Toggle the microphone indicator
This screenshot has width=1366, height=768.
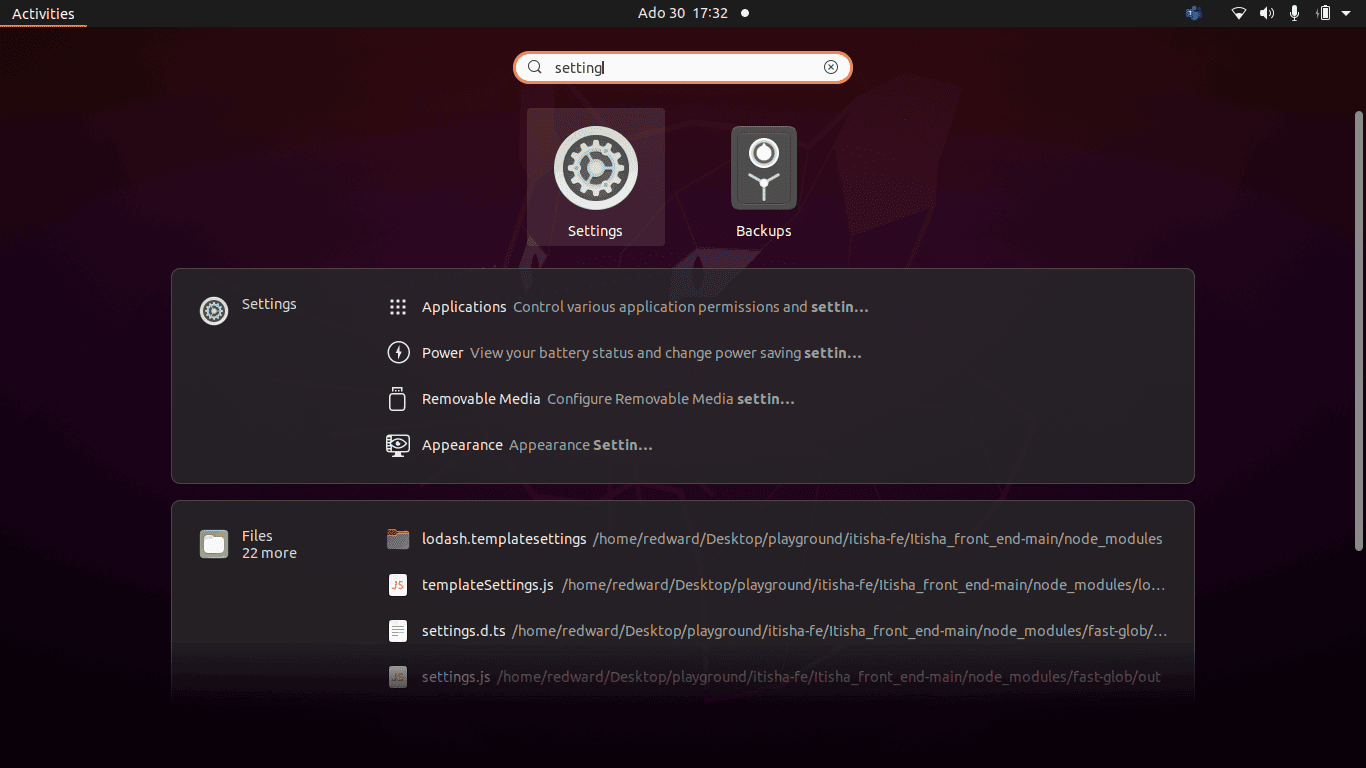click(1294, 13)
